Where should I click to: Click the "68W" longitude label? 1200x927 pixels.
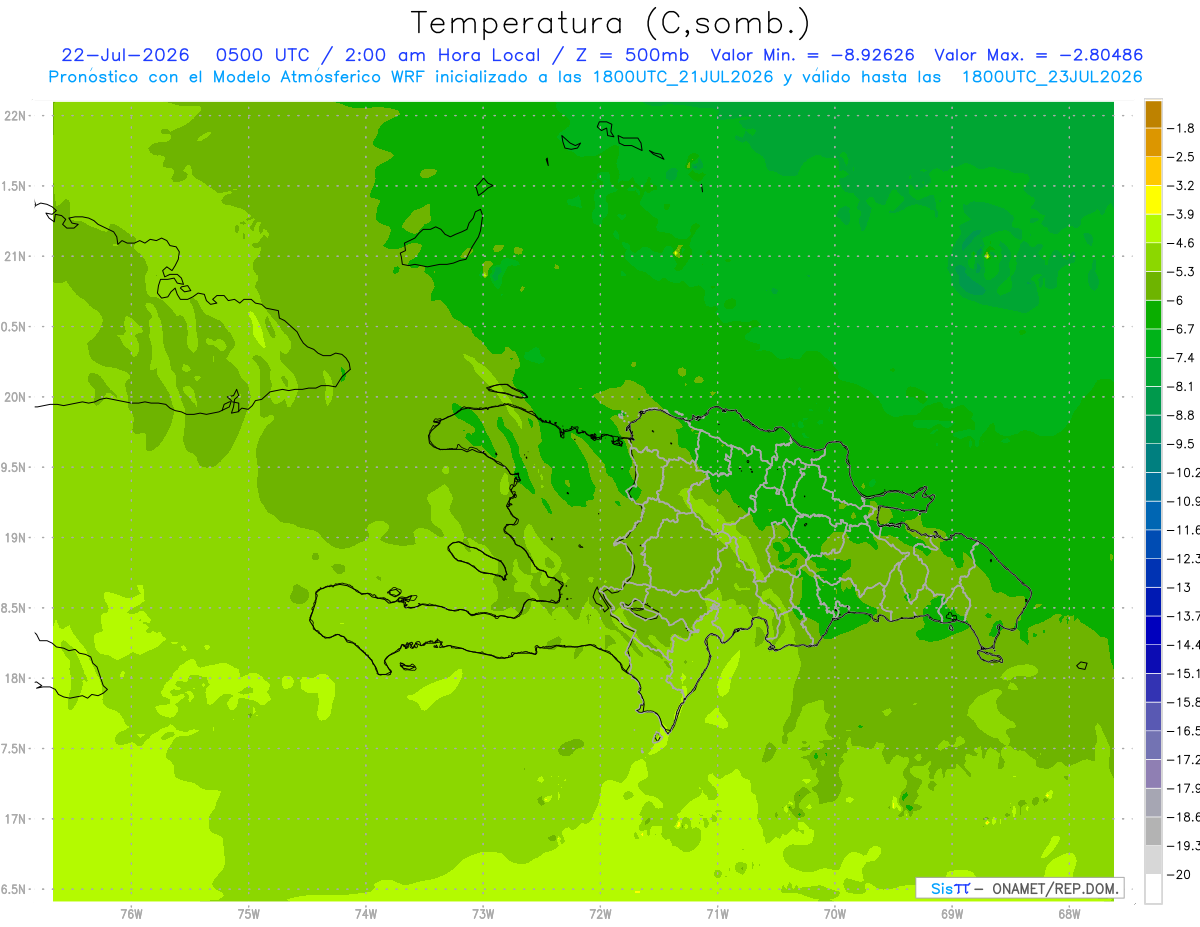[x=1069, y=913]
